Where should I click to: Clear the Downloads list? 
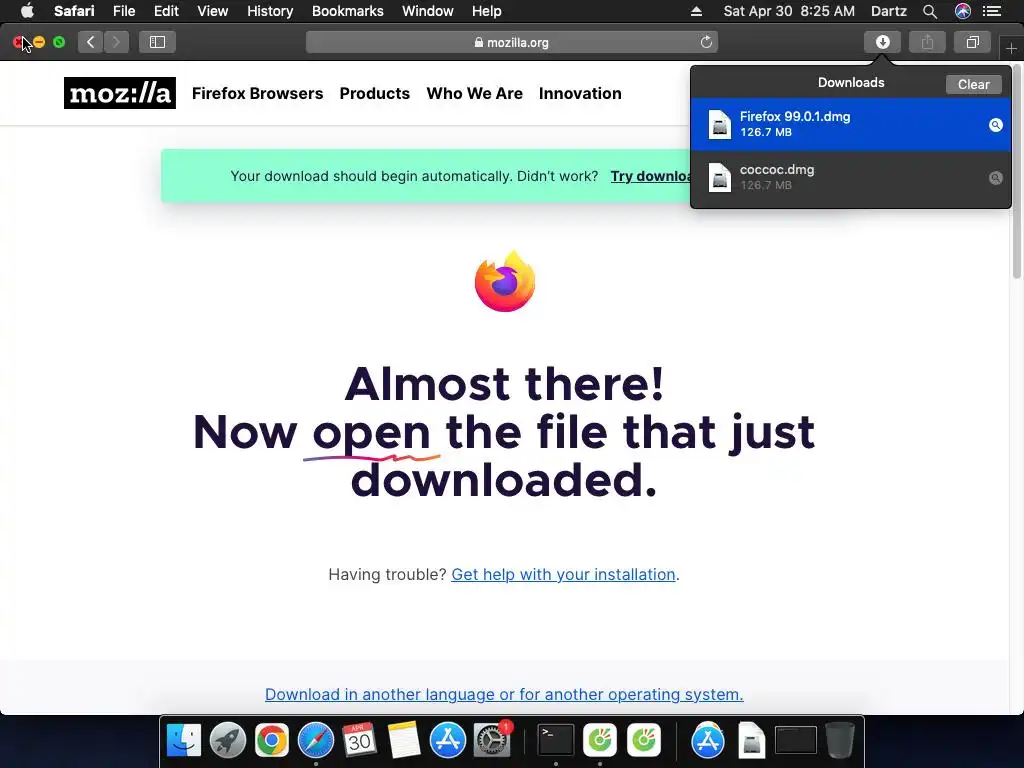pos(973,84)
